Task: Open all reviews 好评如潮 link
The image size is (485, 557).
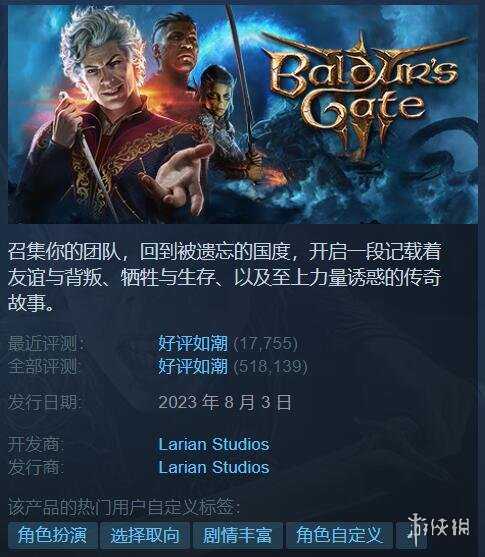Action: 193,366
